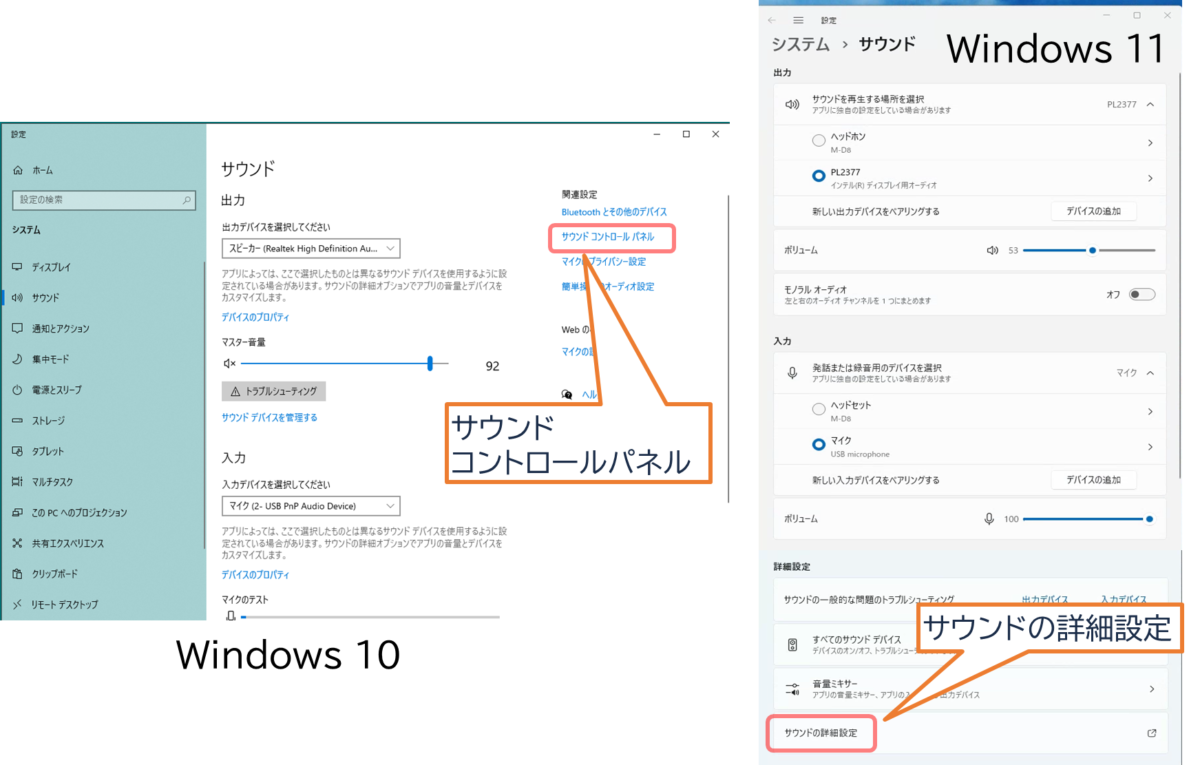Viewport: 1200px width, 765px height.
Task: Select ヘッドホン M-D8 output radio button
Action: pos(819,142)
